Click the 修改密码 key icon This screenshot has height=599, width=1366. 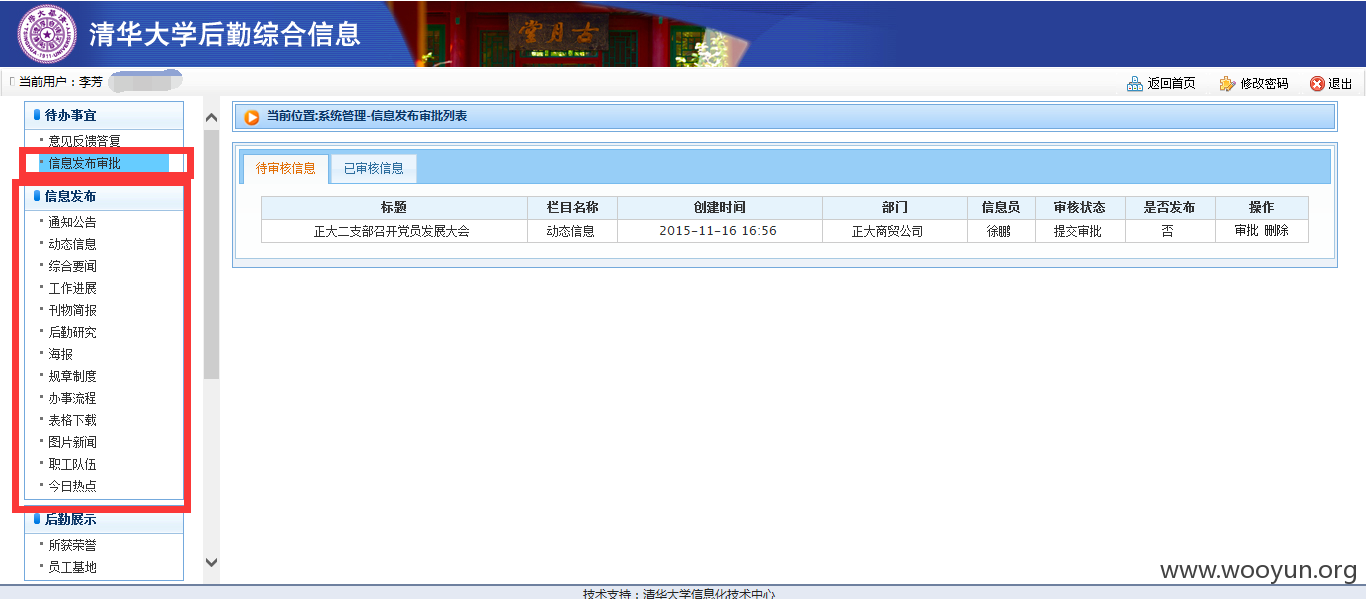1227,84
